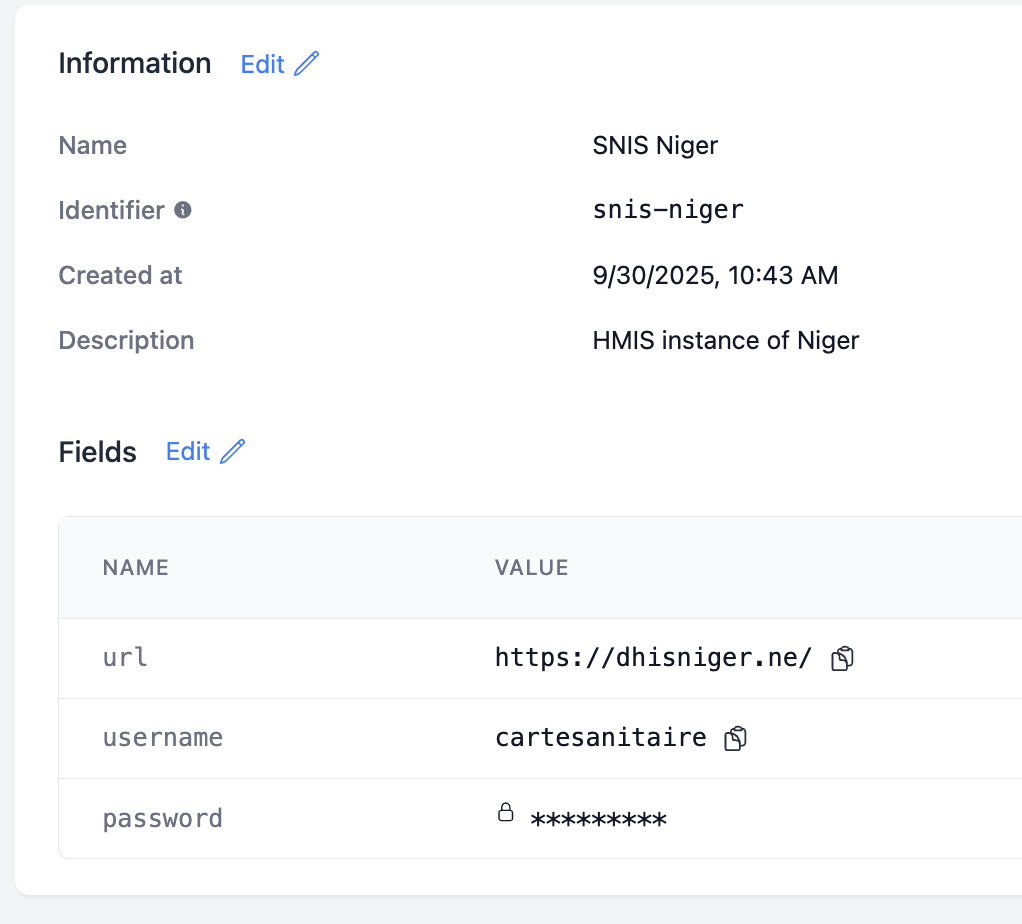Image resolution: width=1022 pixels, height=924 pixels.
Task: Click the lock icon beside the password
Action: coord(506,812)
